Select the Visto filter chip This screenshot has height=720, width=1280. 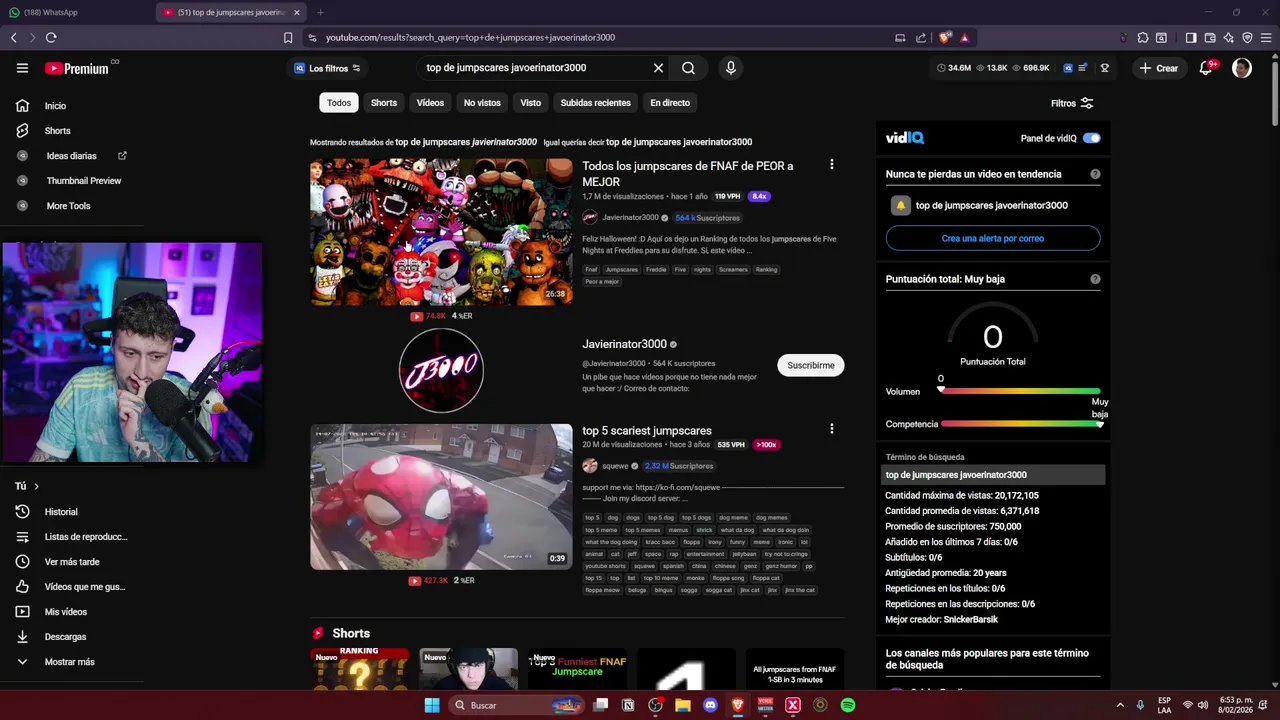coord(531,103)
